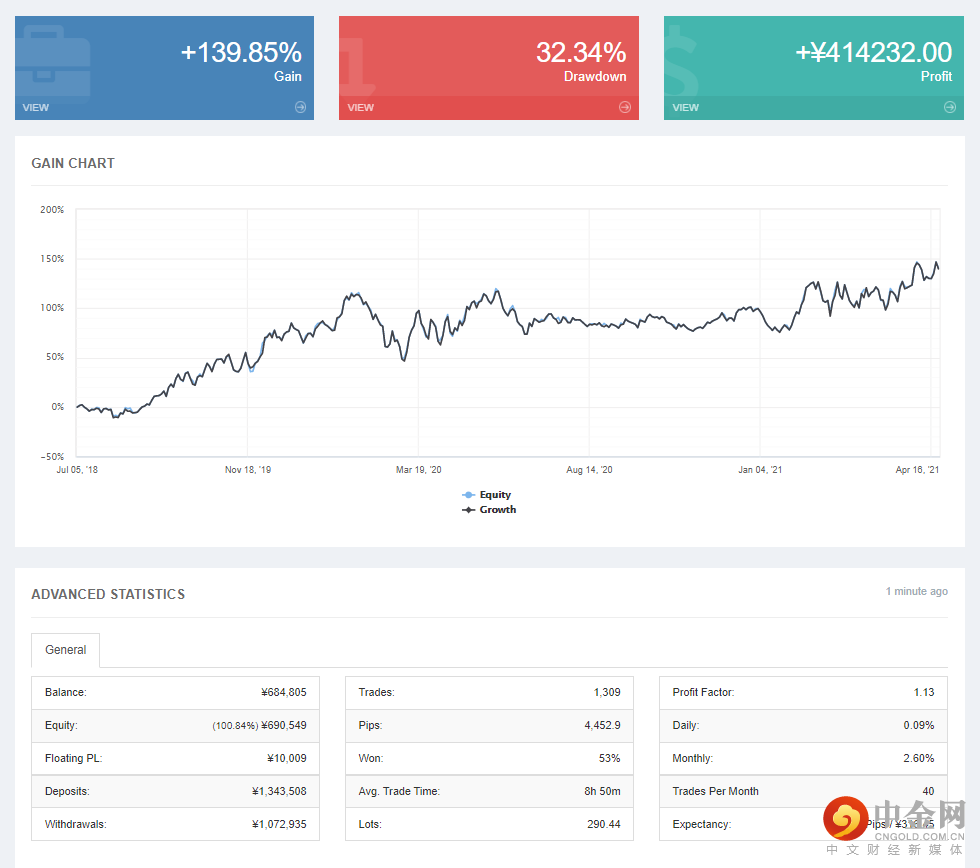This screenshot has width=980, height=868.
Task: Click the Pips value 4,452.9
Action: coord(602,726)
